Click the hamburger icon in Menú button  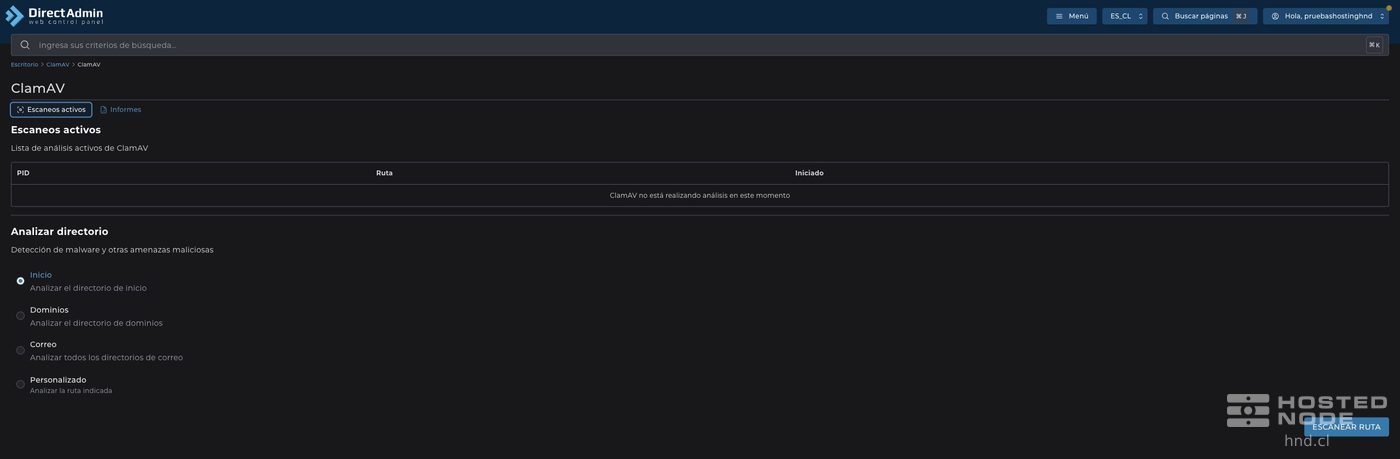(1059, 16)
